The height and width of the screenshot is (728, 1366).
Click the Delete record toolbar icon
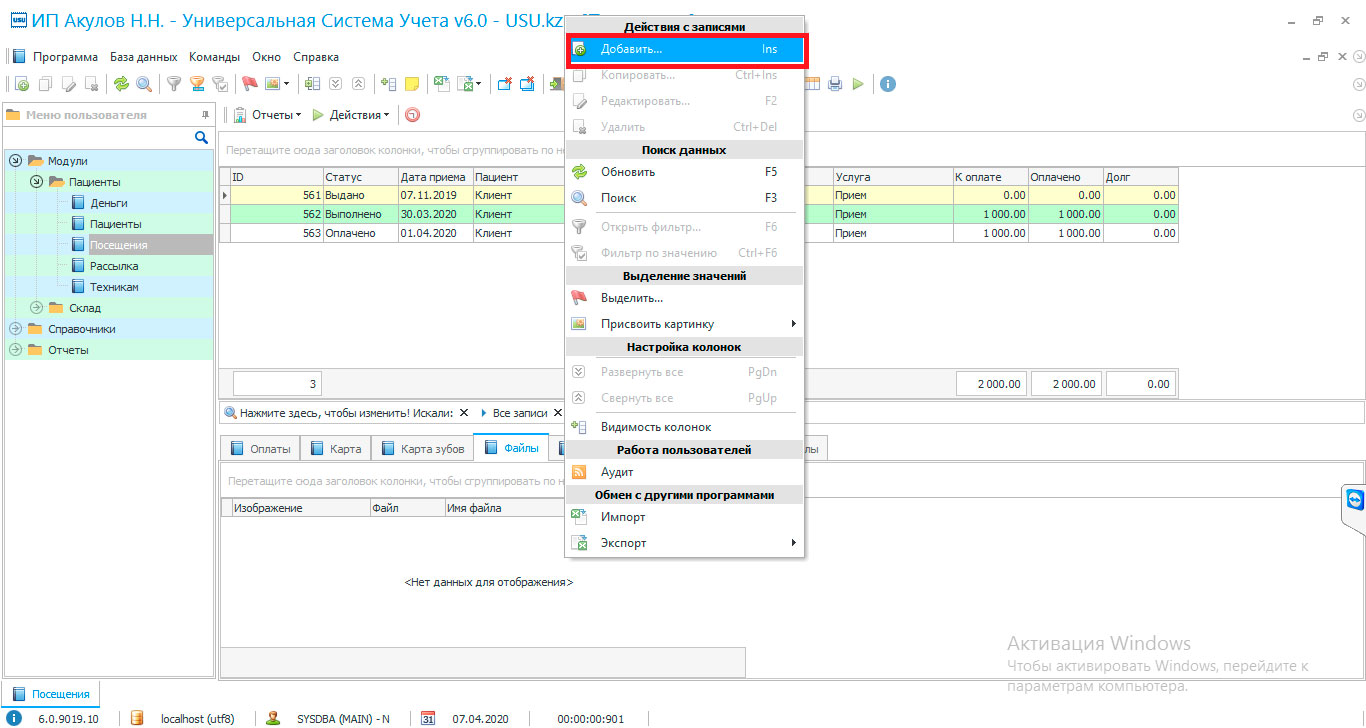(92, 84)
